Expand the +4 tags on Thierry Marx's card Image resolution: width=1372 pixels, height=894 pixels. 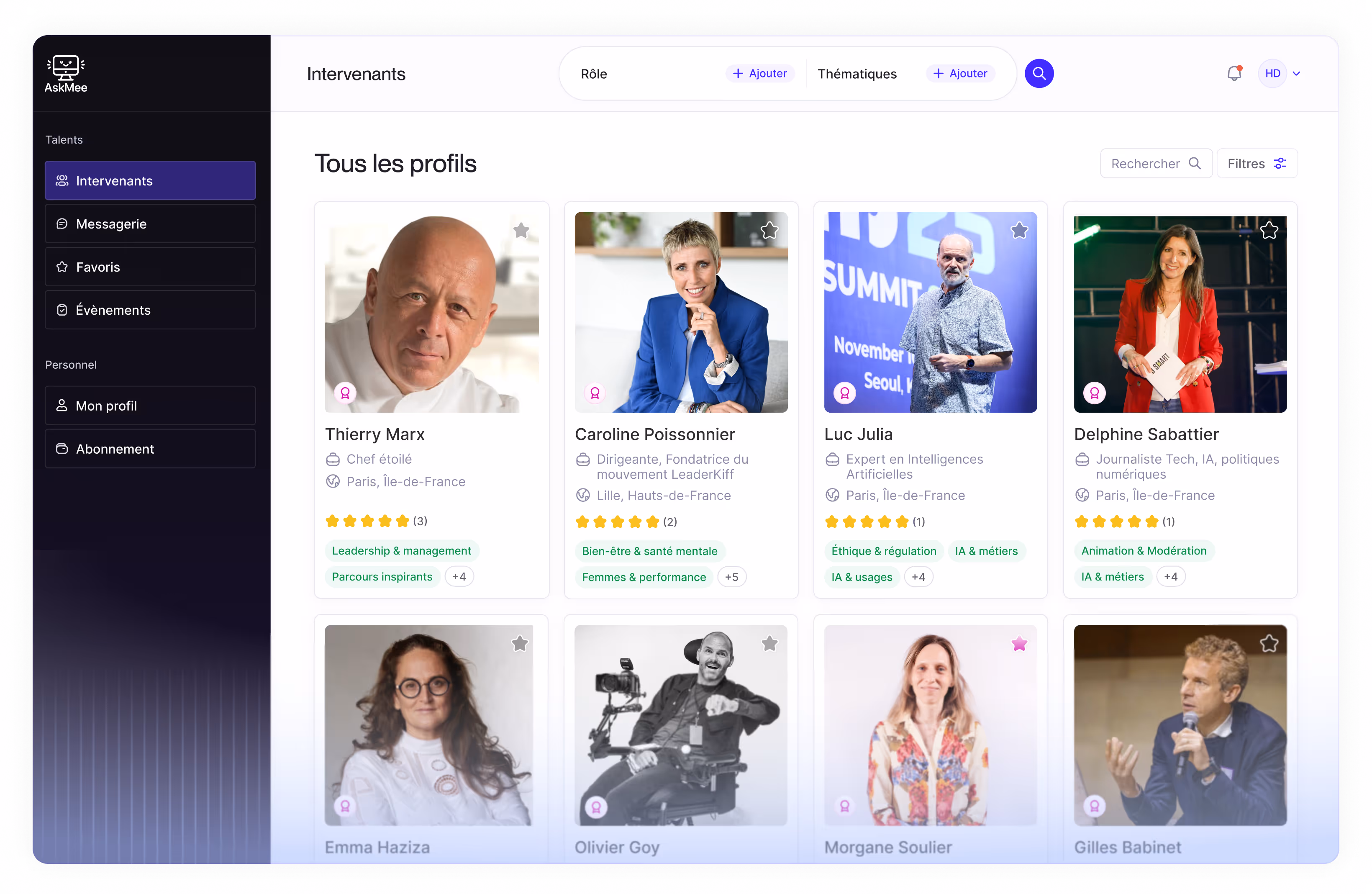(x=459, y=576)
